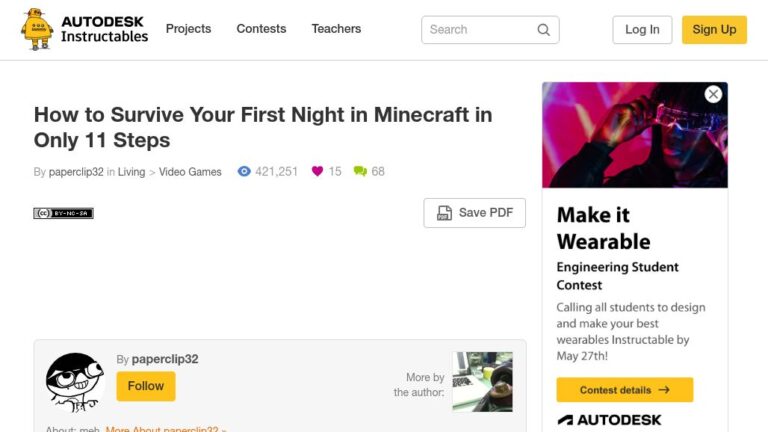Click the Autodesk Instructables wordmark

(104, 29)
